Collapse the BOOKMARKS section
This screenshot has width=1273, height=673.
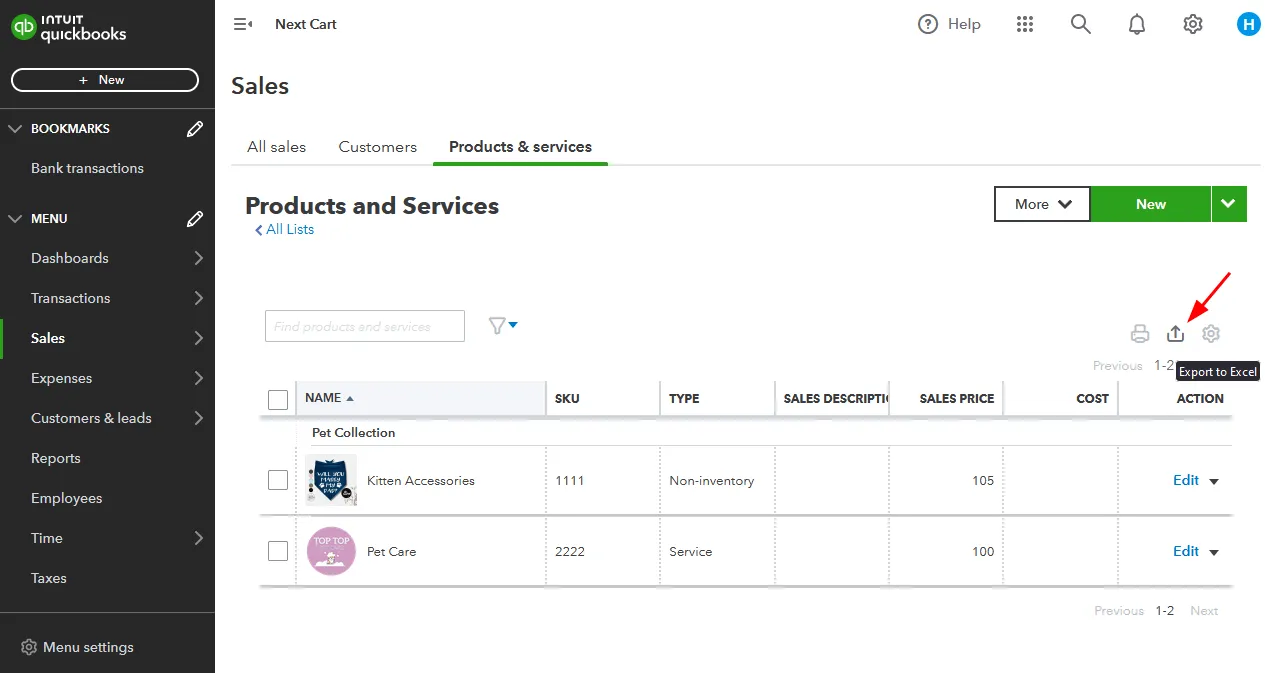click(15, 129)
